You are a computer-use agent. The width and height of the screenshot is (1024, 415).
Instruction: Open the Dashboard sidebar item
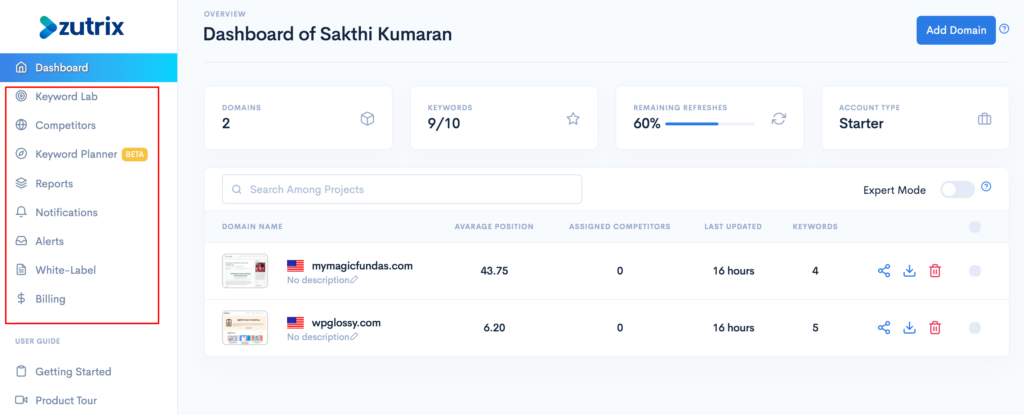88,67
